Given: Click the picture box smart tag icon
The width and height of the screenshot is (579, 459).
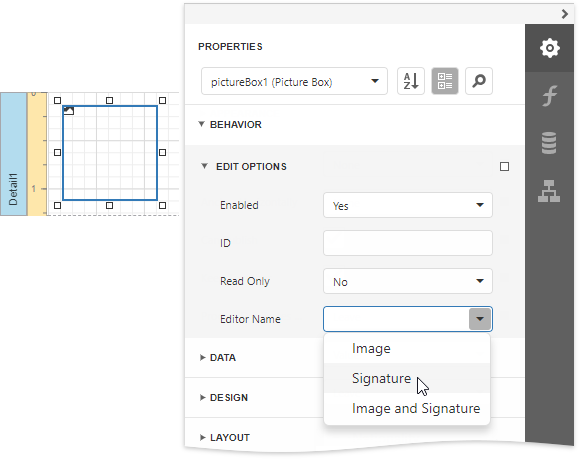Looking at the screenshot, I should (x=69, y=110).
